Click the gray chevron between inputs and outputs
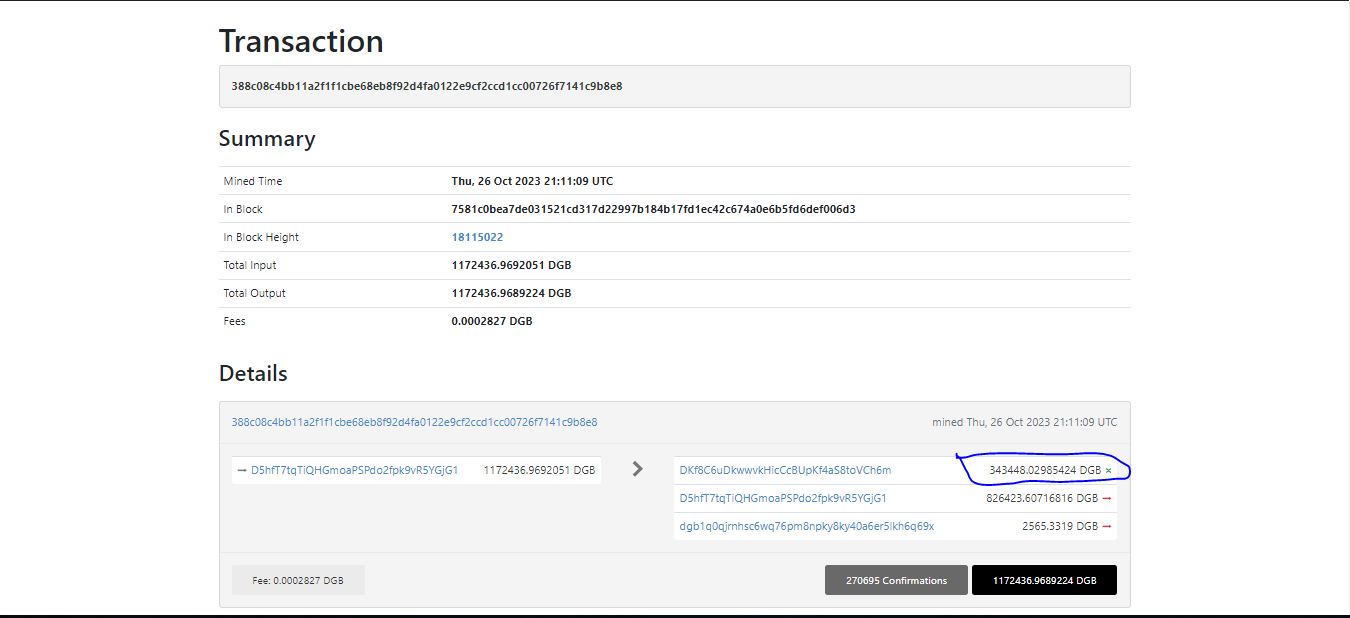 pyautogui.click(x=637, y=468)
